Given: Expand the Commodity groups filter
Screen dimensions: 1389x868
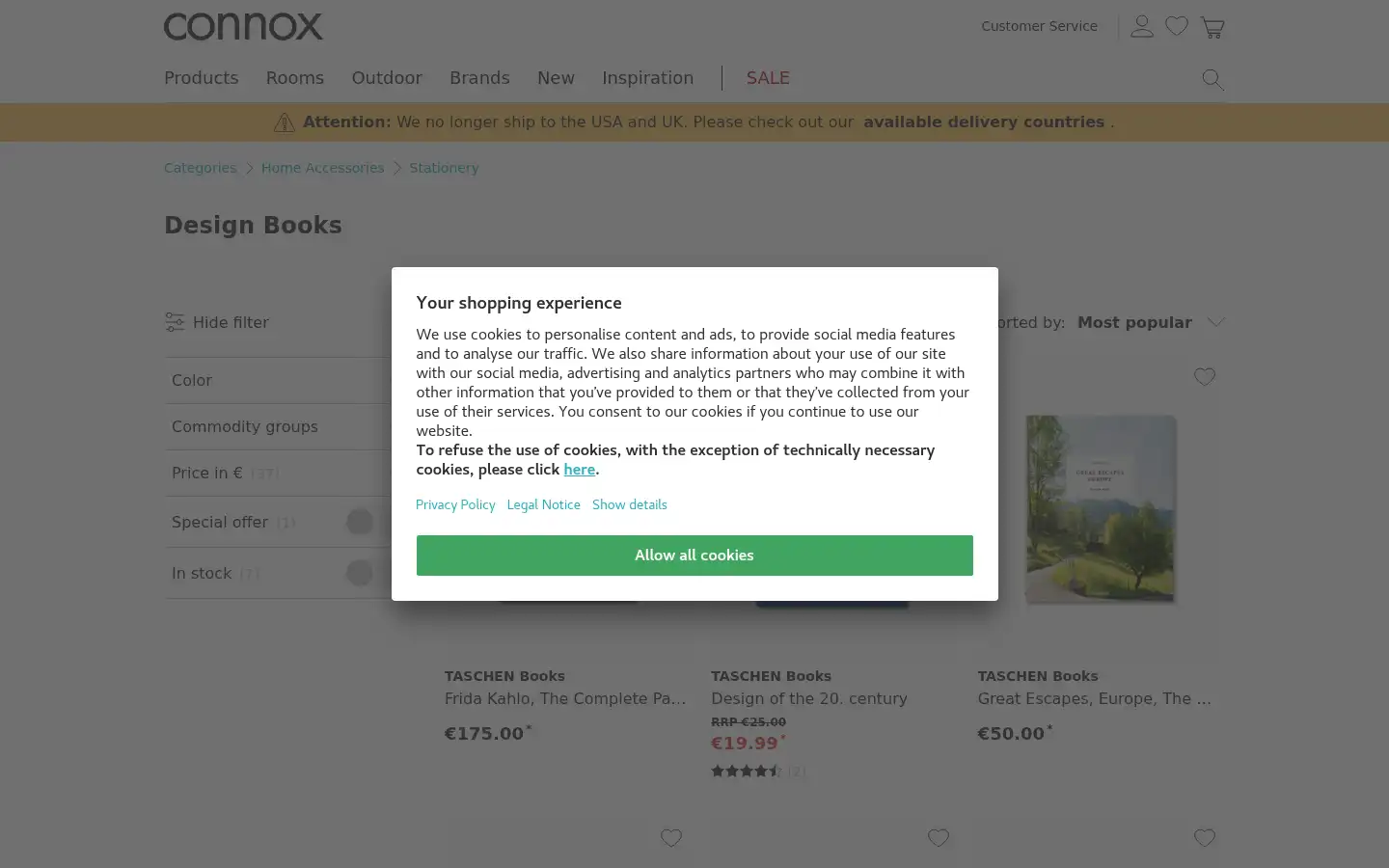Looking at the screenshot, I should (x=278, y=426).
